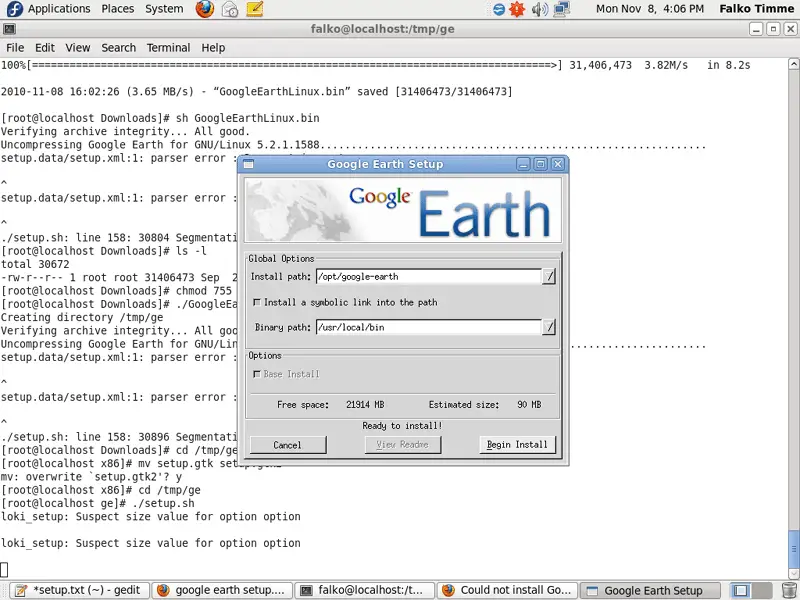Click the '2010-11-08 16:02:26' saved line

pos(257,92)
